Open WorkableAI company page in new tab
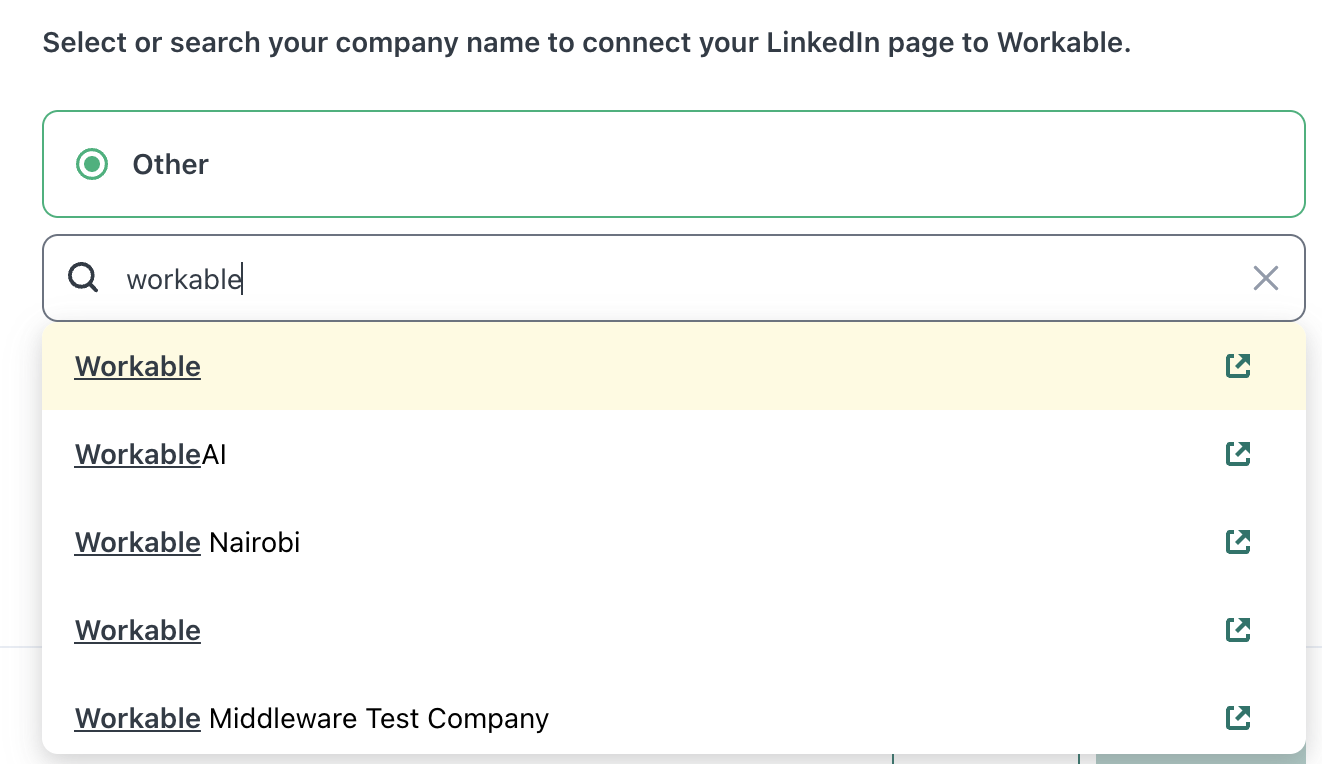Image resolution: width=1322 pixels, height=764 pixels. point(1238,454)
